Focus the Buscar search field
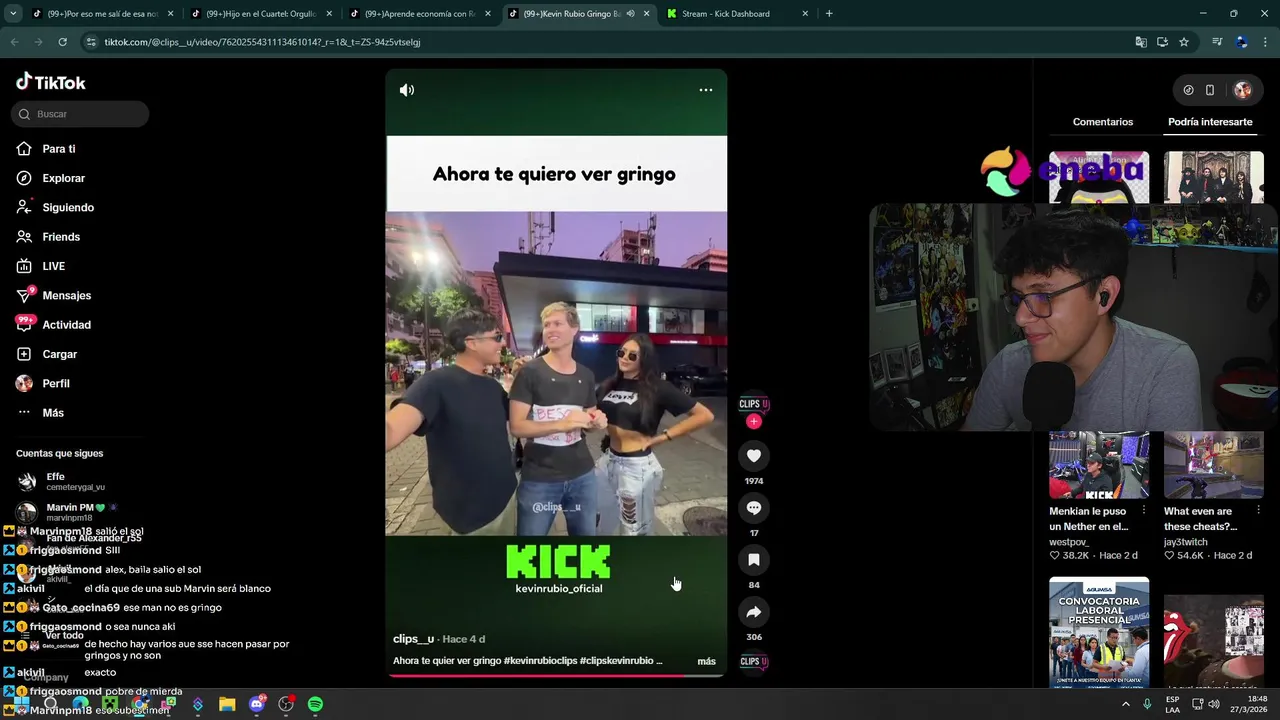 [80, 114]
